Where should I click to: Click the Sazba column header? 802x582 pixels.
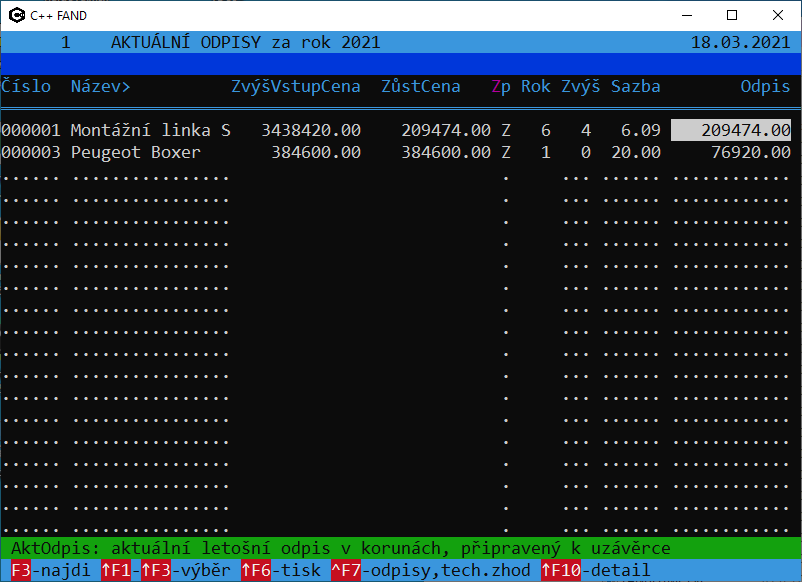coord(636,87)
